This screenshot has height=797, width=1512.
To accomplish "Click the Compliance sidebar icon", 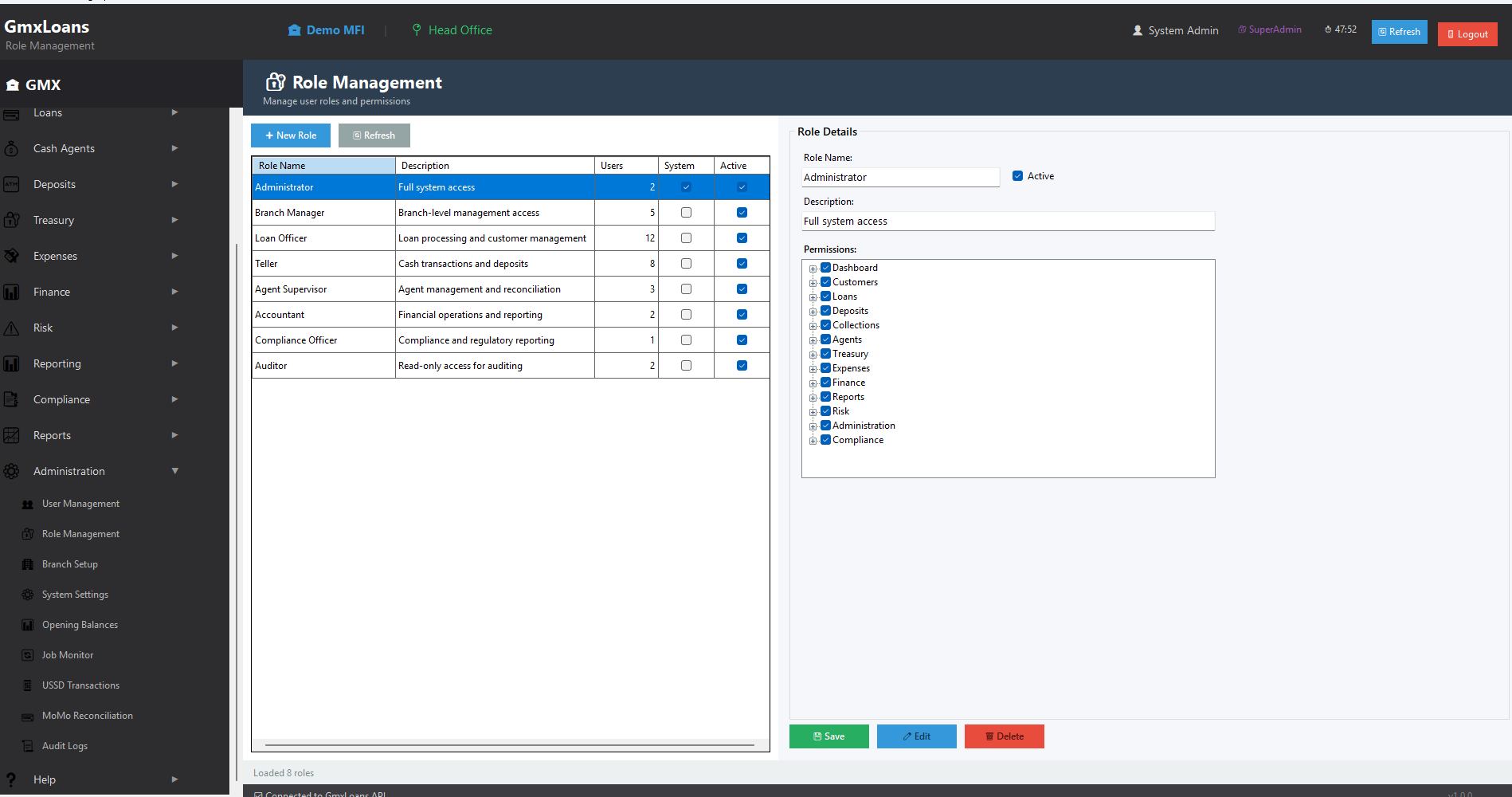I will [11, 399].
